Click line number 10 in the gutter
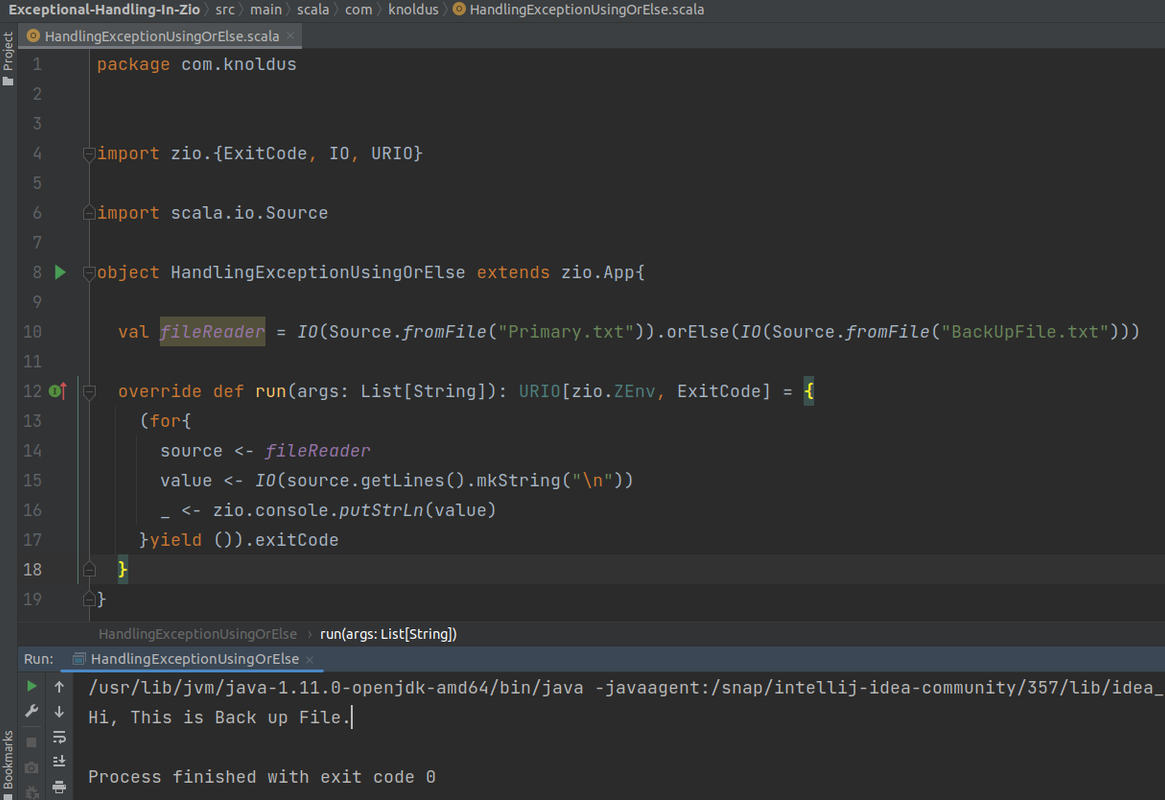 point(32,332)
